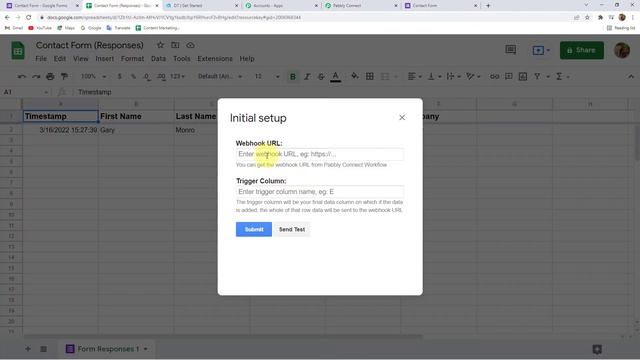The width and height of the screenshot is (640, 360).
Task: Close the Initial setup dialog
Action: coord(402,118)
